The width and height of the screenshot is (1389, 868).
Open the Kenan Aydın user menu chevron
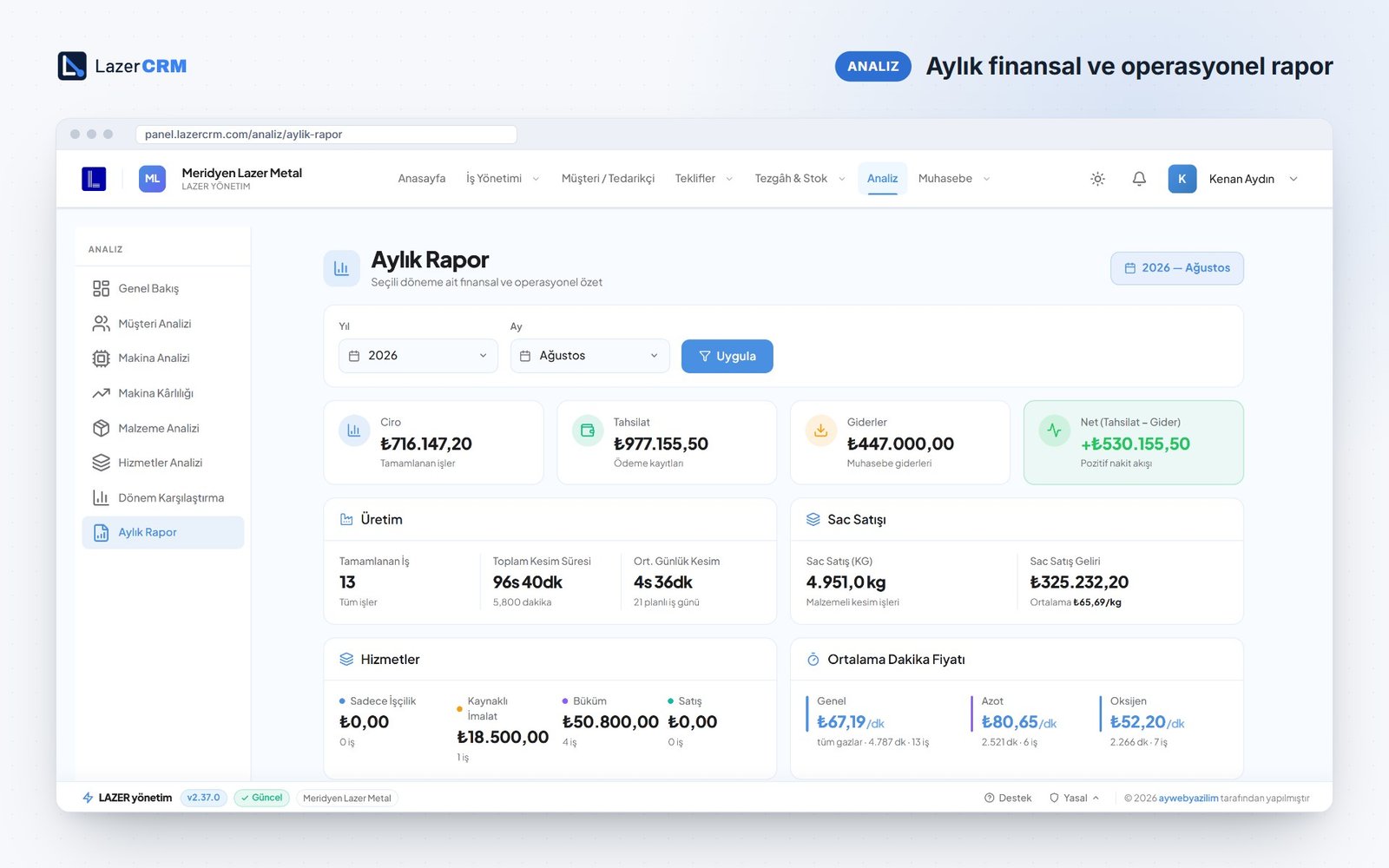click(1294, 179)
